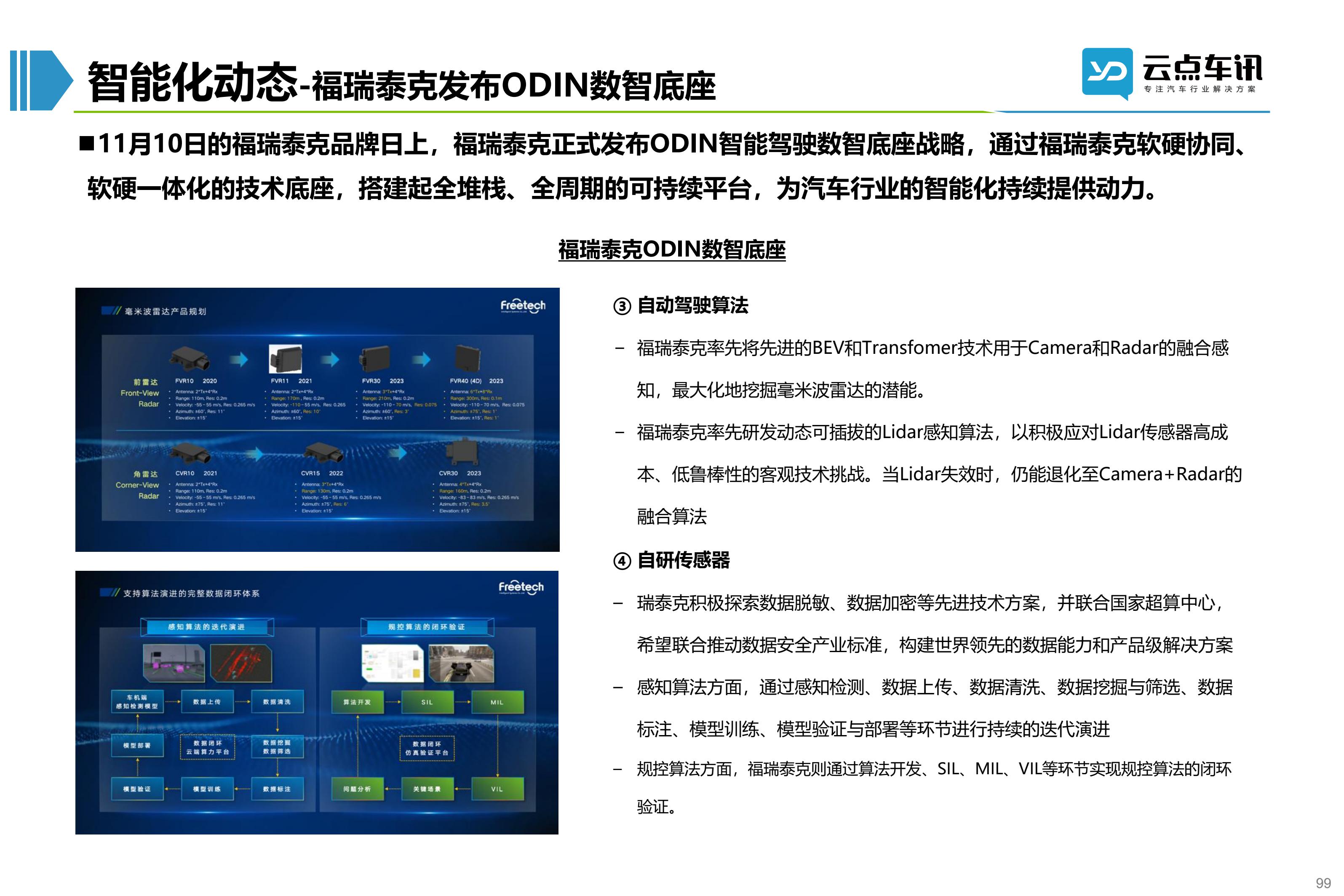
Task: Click the 数据清洗 box in the flow
Action: click(x=277, y=702)
